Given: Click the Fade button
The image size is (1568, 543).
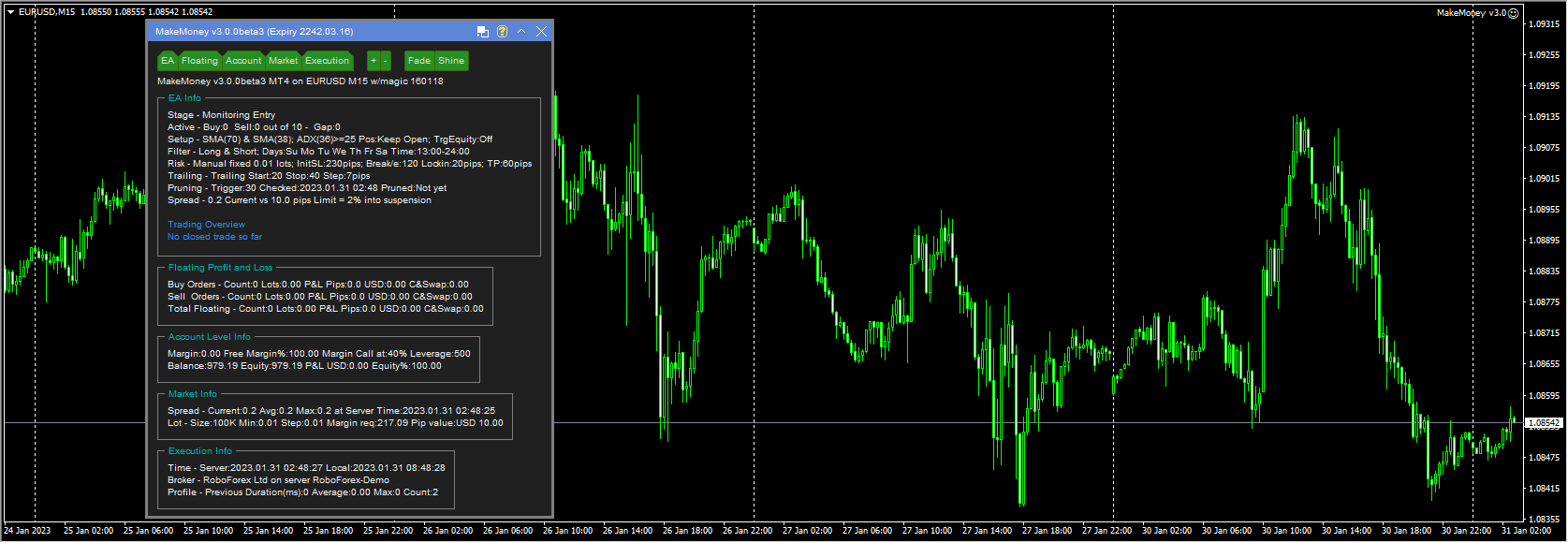Looking at the screenshot, I should coord(419,61).
